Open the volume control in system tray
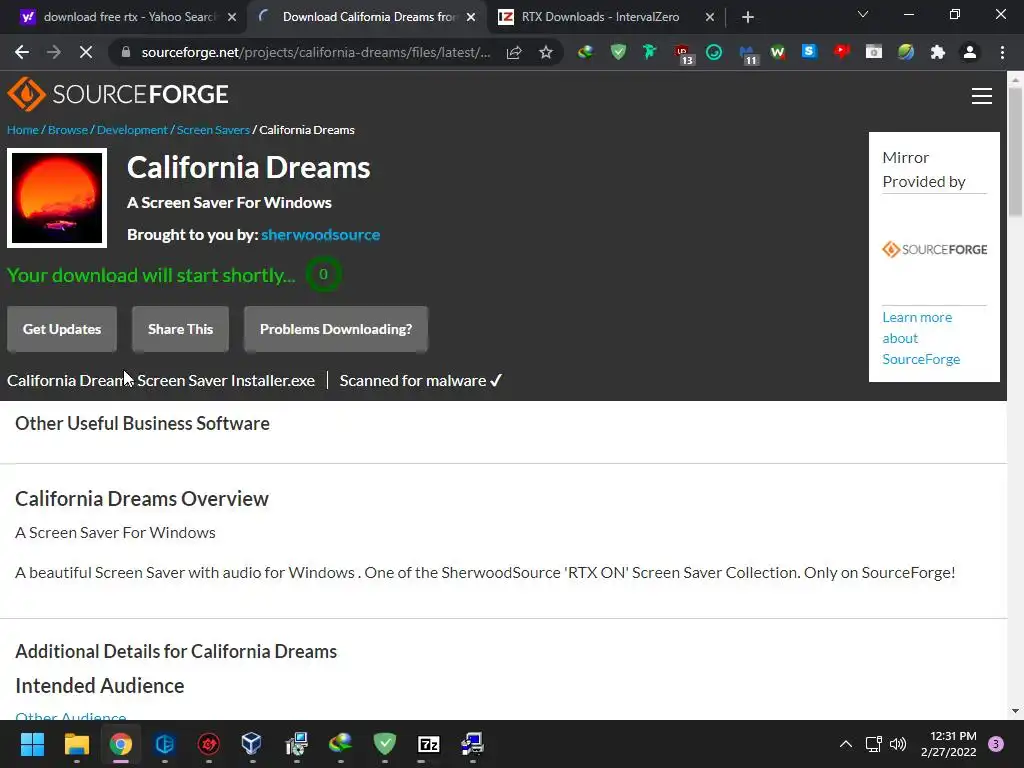The image size is (1024, 768). click(899, 744)
